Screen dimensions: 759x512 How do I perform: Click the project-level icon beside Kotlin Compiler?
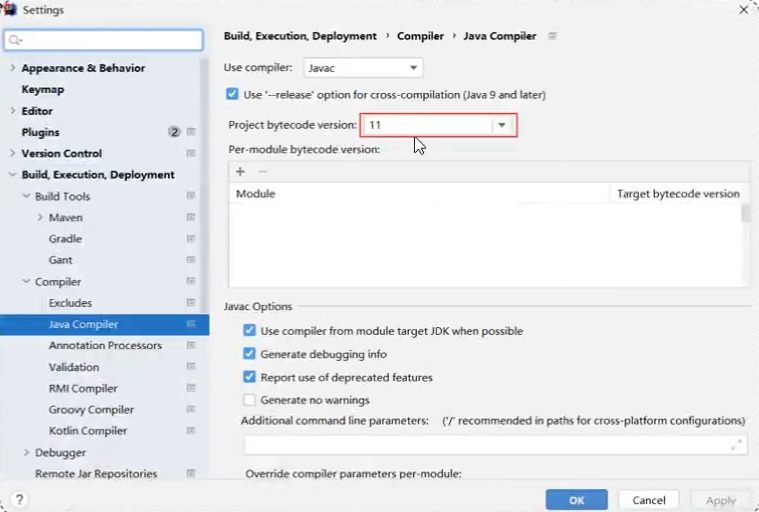pos(191,431)
